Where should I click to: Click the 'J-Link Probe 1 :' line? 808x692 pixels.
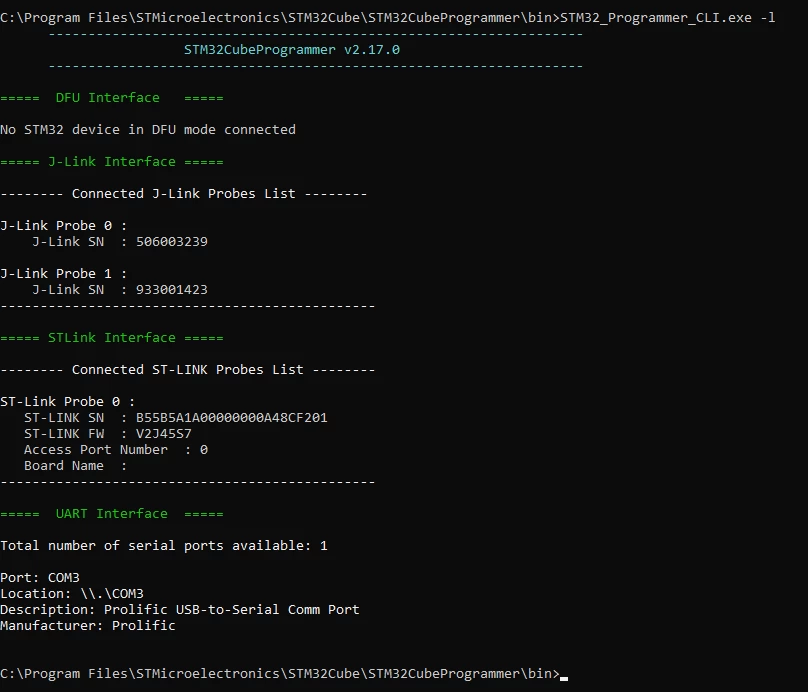63,274
